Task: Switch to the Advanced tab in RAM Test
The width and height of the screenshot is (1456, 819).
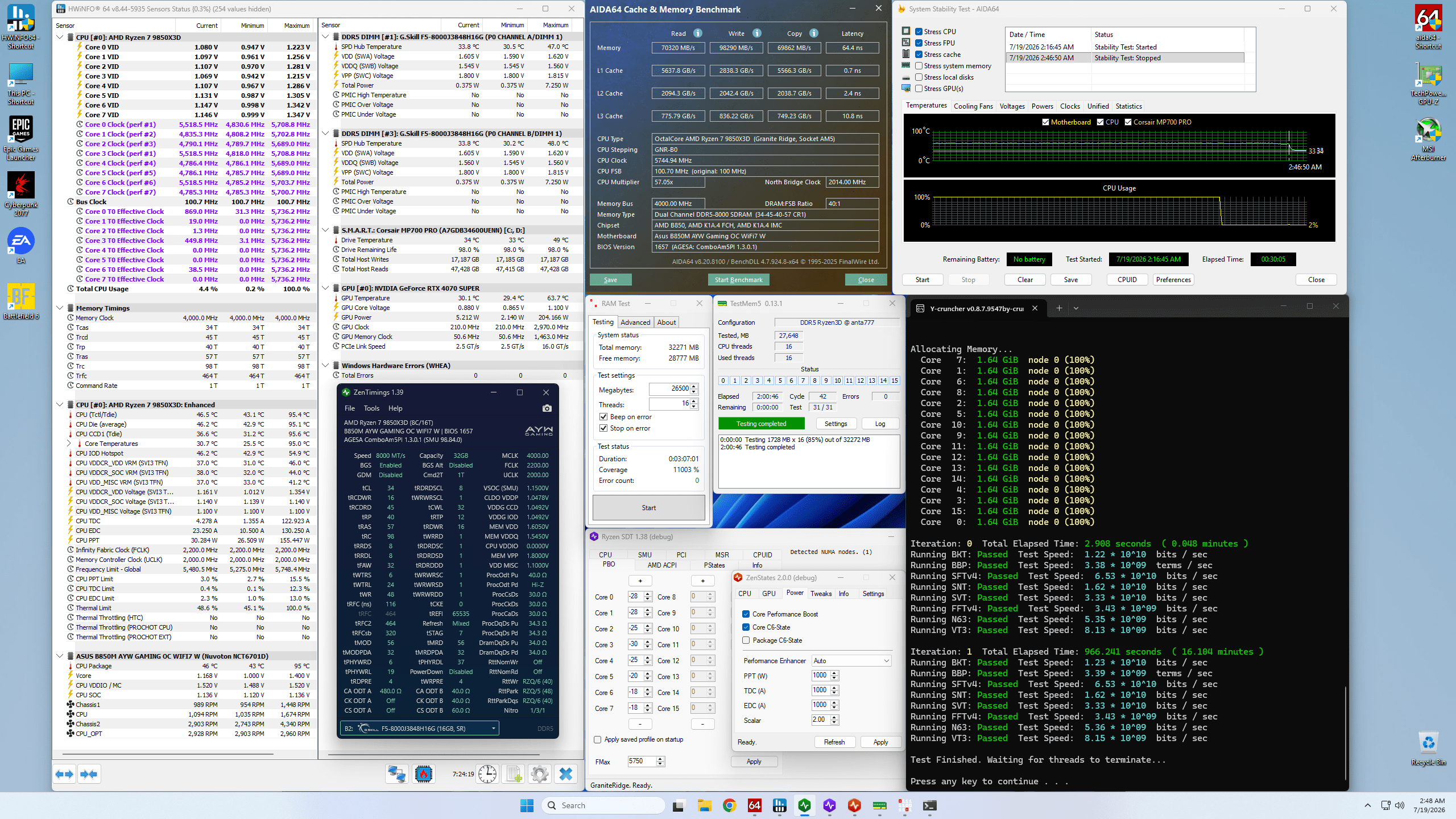Action: click(x=635, y=322)
